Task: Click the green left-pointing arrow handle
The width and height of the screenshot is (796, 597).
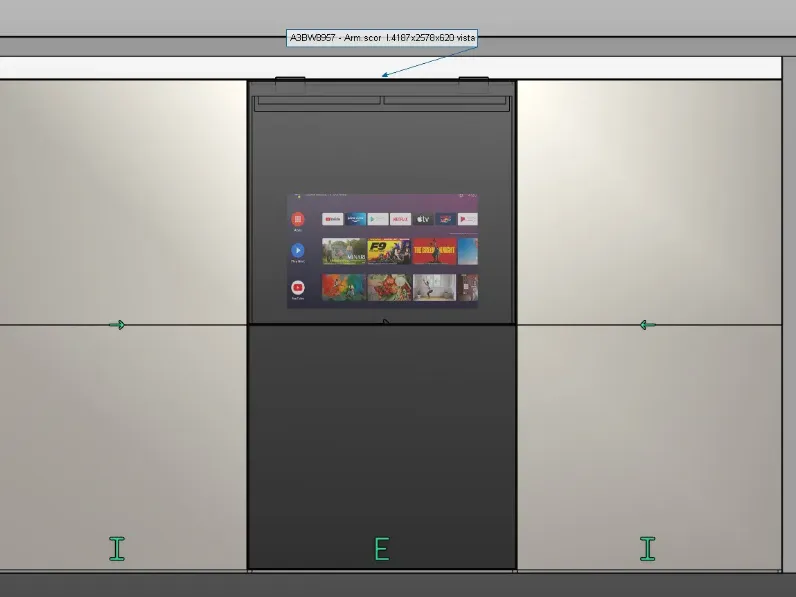Action: [x=648, y=324]
